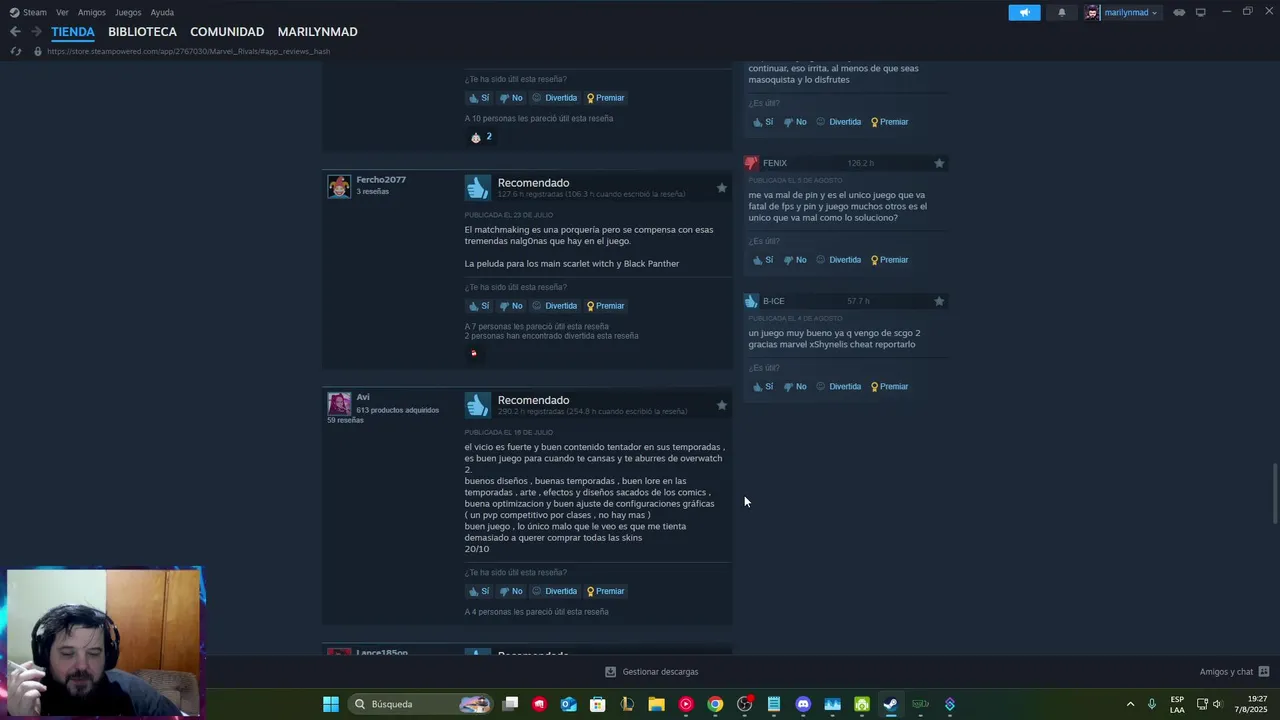Click star icon on Avi's review
Image resolution: width=1280 pixels, height=720 pixels.
point(722,405)
